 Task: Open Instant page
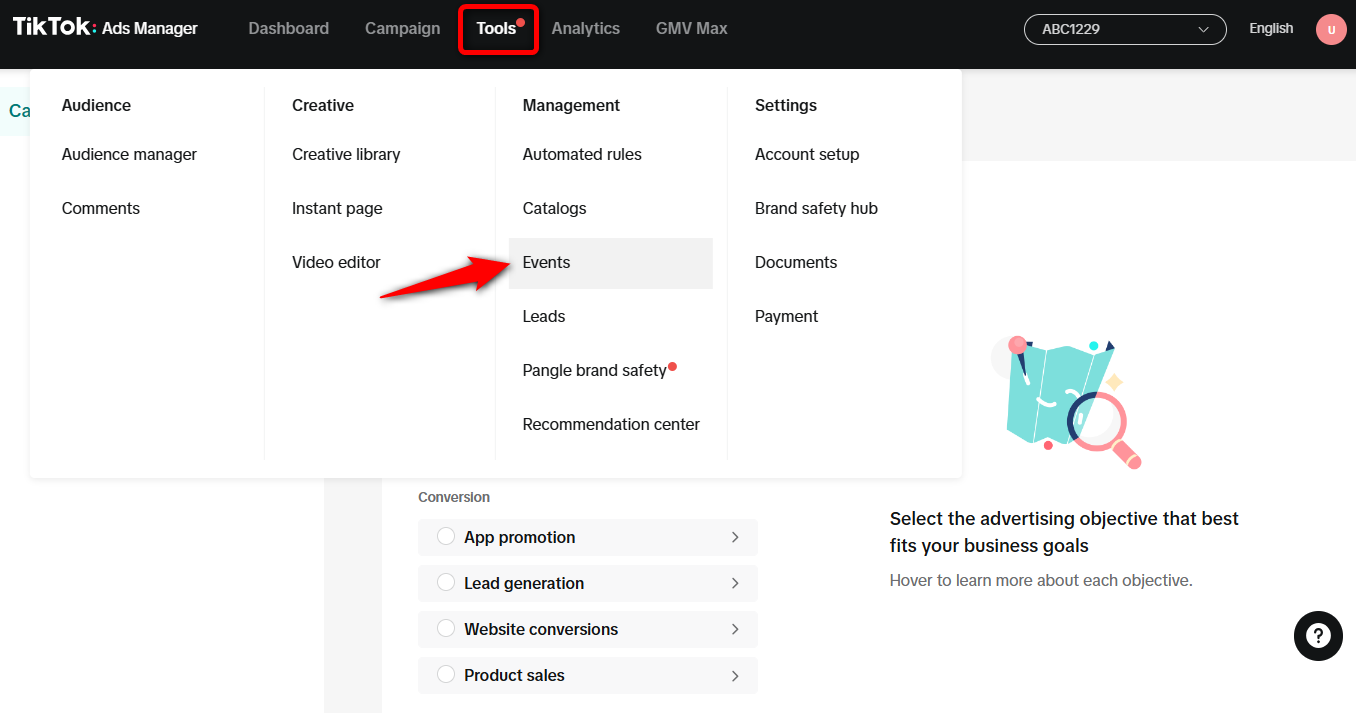click(x=337, y=208)
